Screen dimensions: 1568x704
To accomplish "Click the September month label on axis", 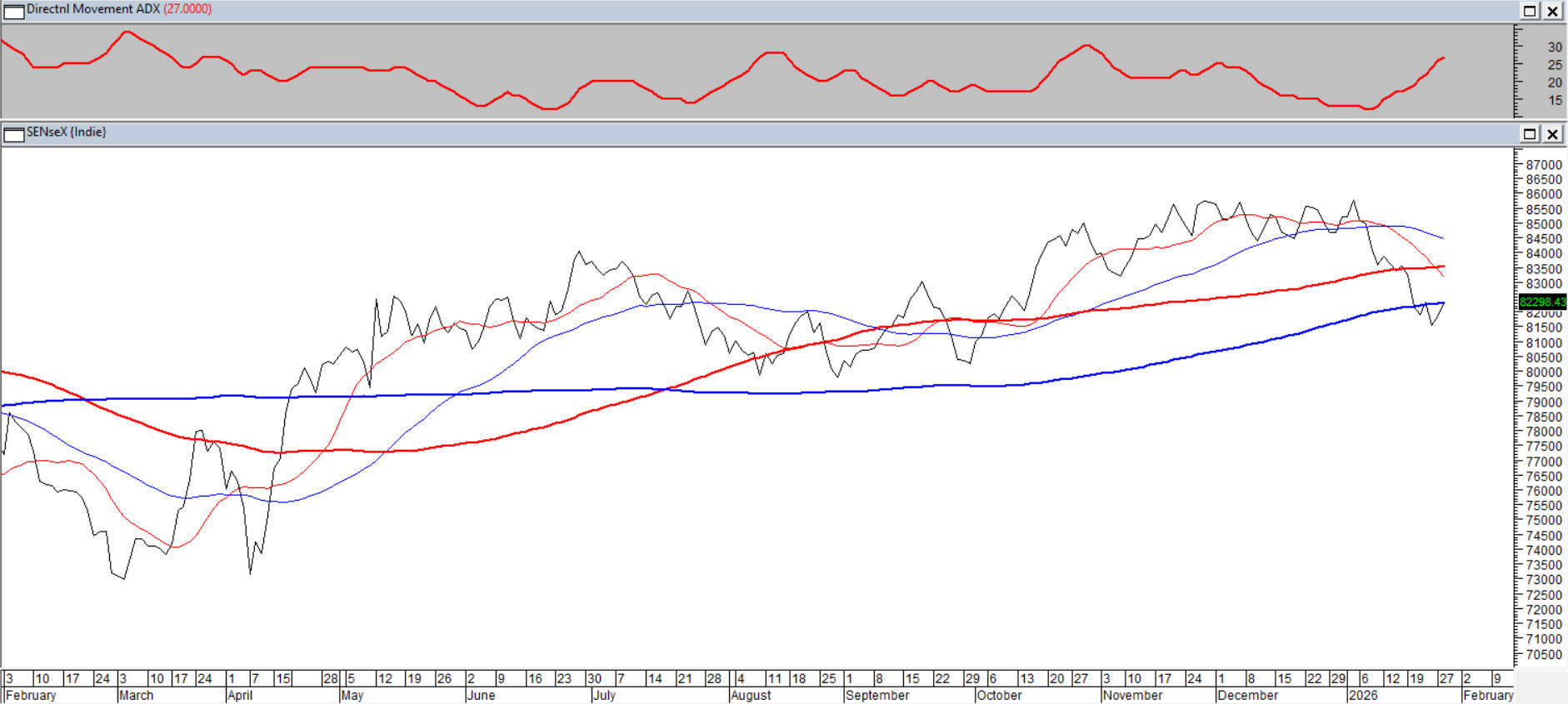I will (876, 696).
